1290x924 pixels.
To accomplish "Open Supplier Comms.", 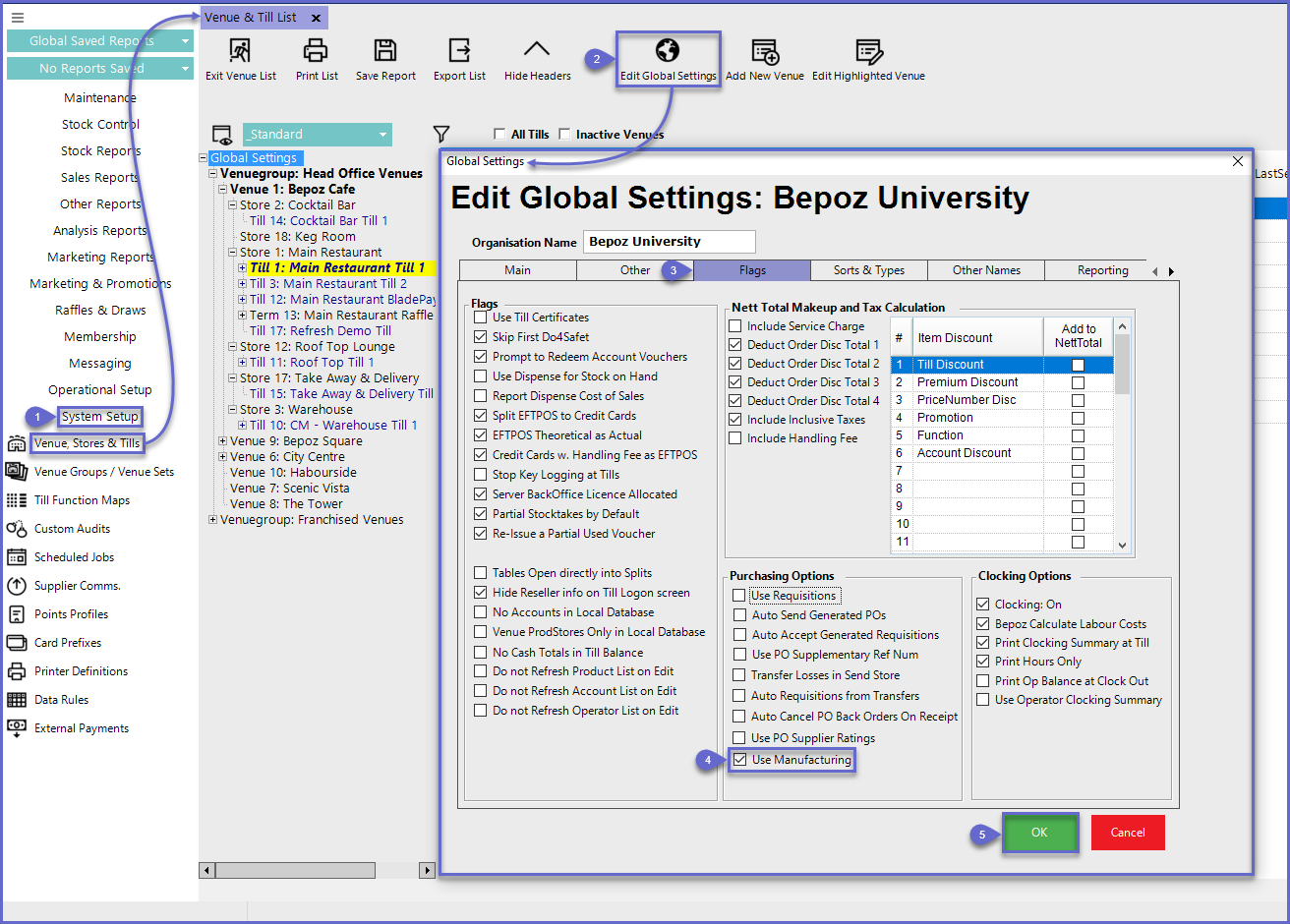I will pyautogui.click(x=77, y=586).
